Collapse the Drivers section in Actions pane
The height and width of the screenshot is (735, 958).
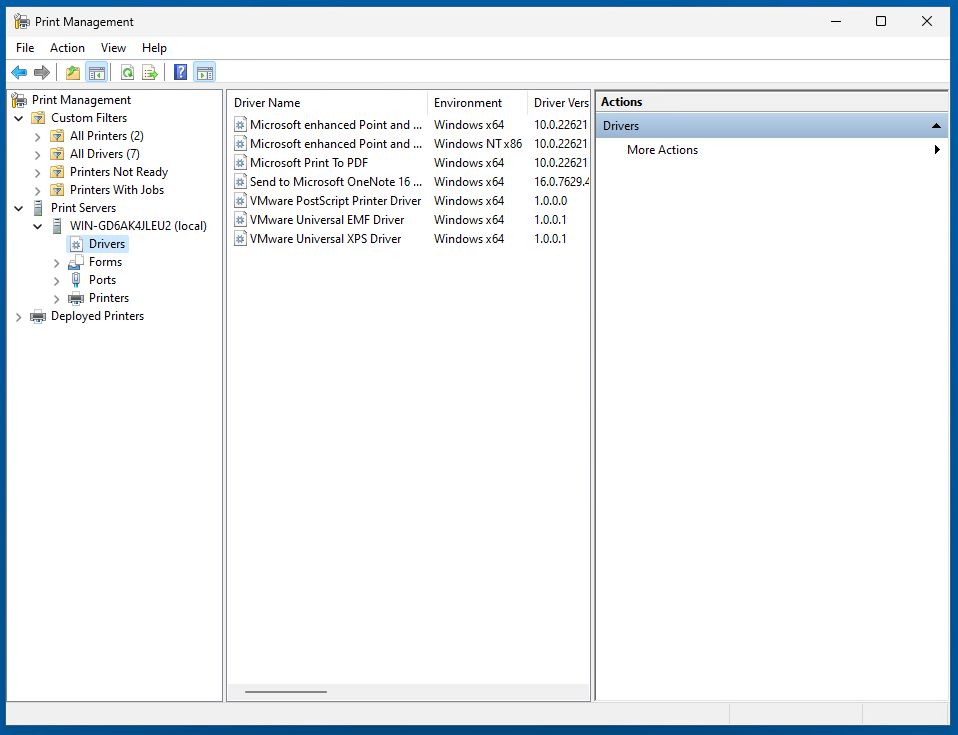(x=935, y=126)
